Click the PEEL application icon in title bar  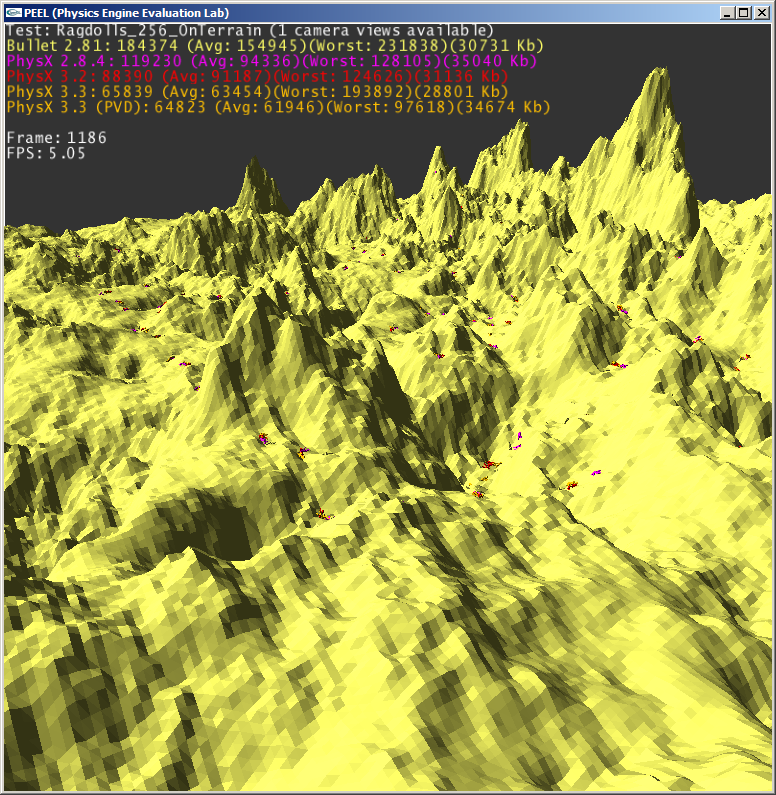pyautogui.click(x=14, y=13)
